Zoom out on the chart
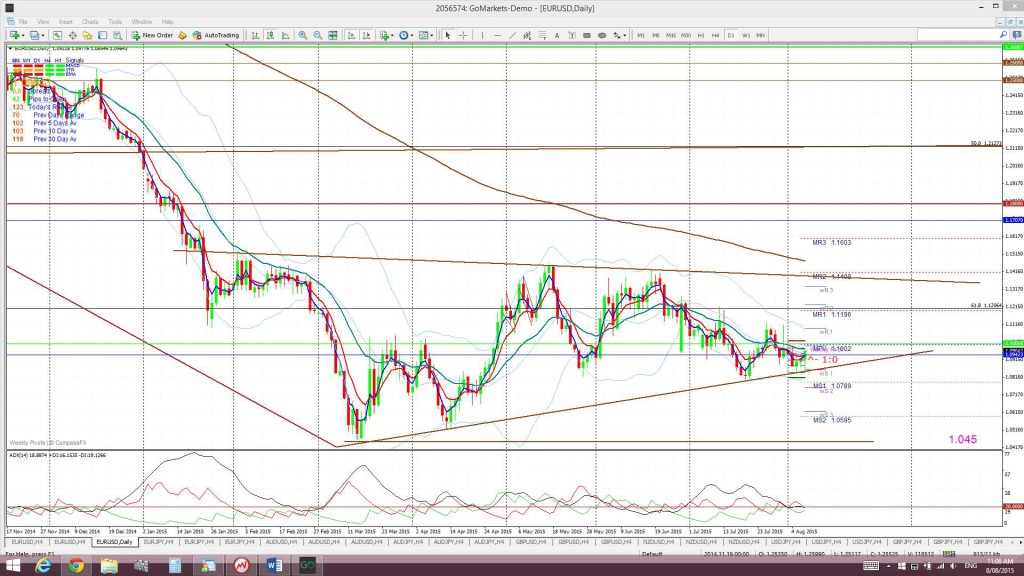This screenshot has height=576, width=1024. point(317,35)
